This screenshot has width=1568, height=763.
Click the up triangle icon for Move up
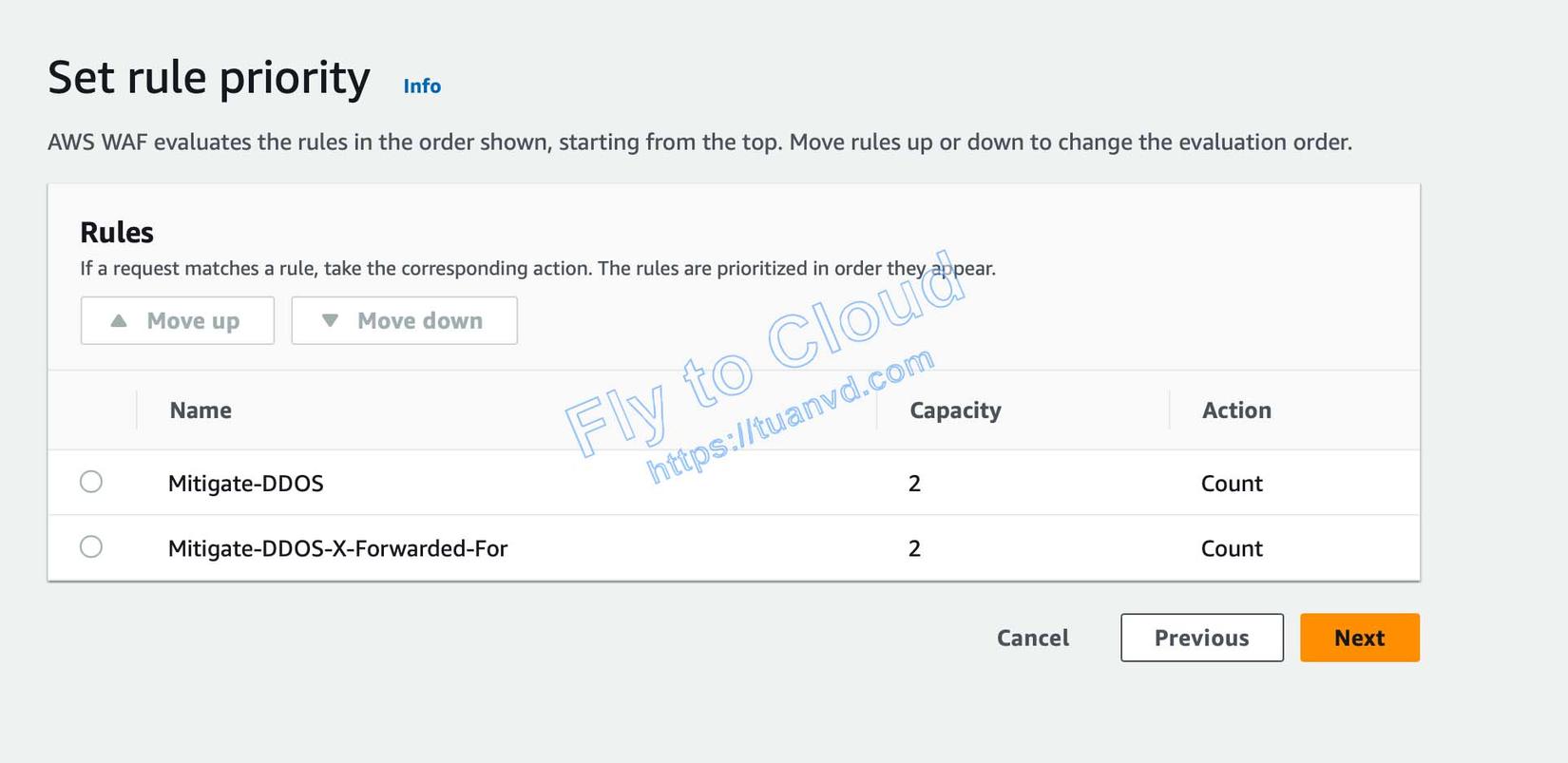click(x=119, y=321)
